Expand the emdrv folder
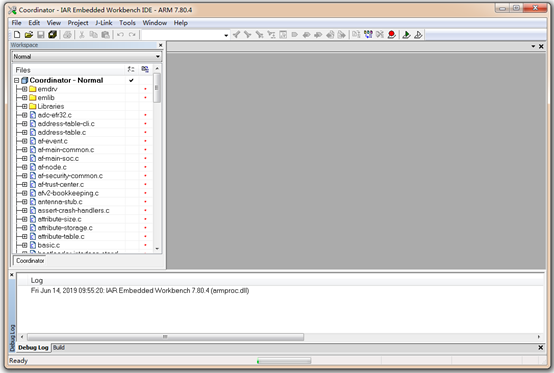The width and height of the screenshot is (554, 373). tap(24, 89)
